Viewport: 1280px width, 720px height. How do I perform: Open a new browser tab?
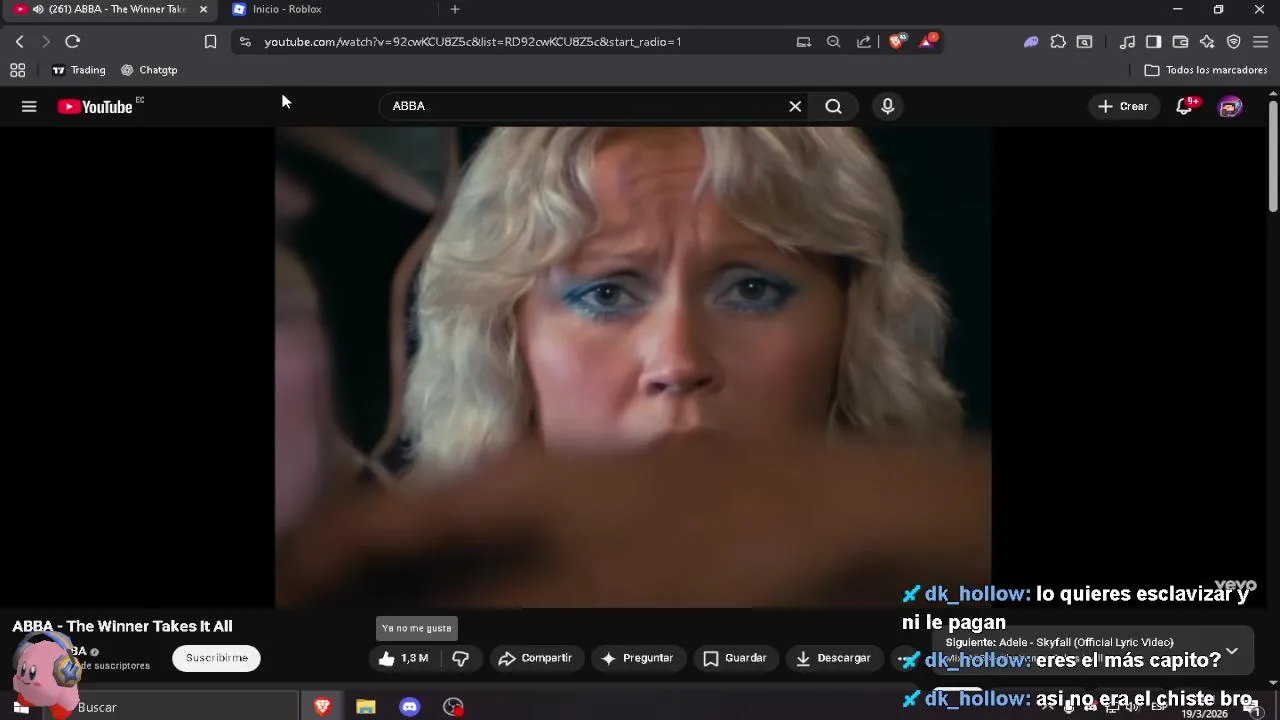(455, 9)
